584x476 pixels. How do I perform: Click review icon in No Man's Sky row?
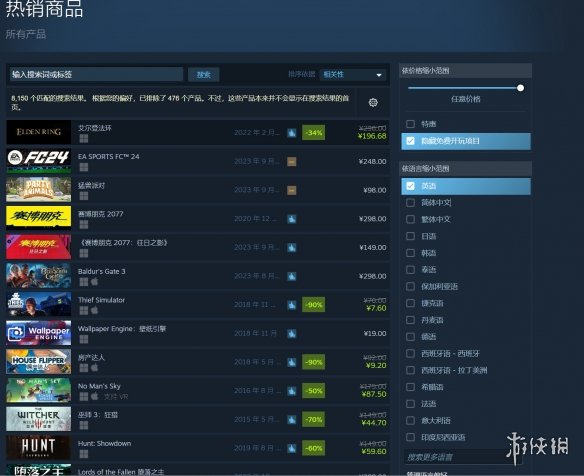tap(292, 391)
